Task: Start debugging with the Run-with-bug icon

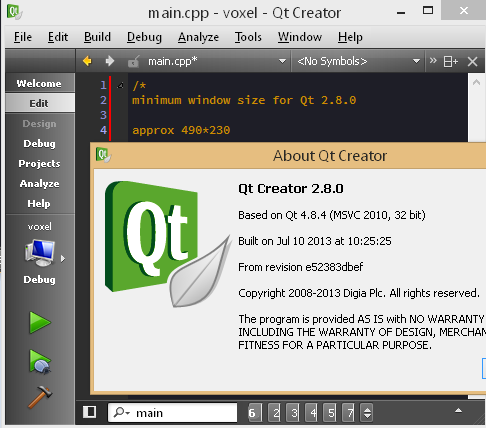Action: pos(40,361)
